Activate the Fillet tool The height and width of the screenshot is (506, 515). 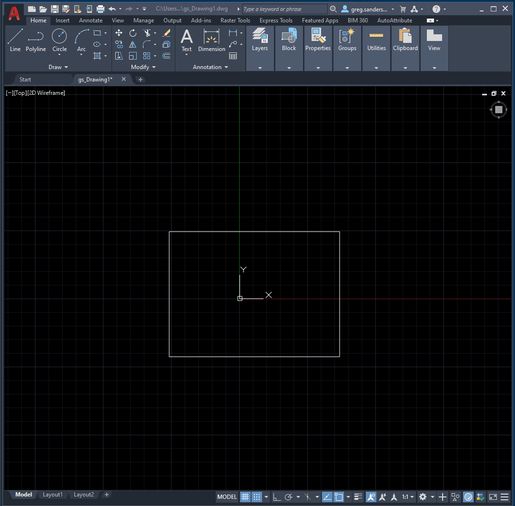click(147, 44)
